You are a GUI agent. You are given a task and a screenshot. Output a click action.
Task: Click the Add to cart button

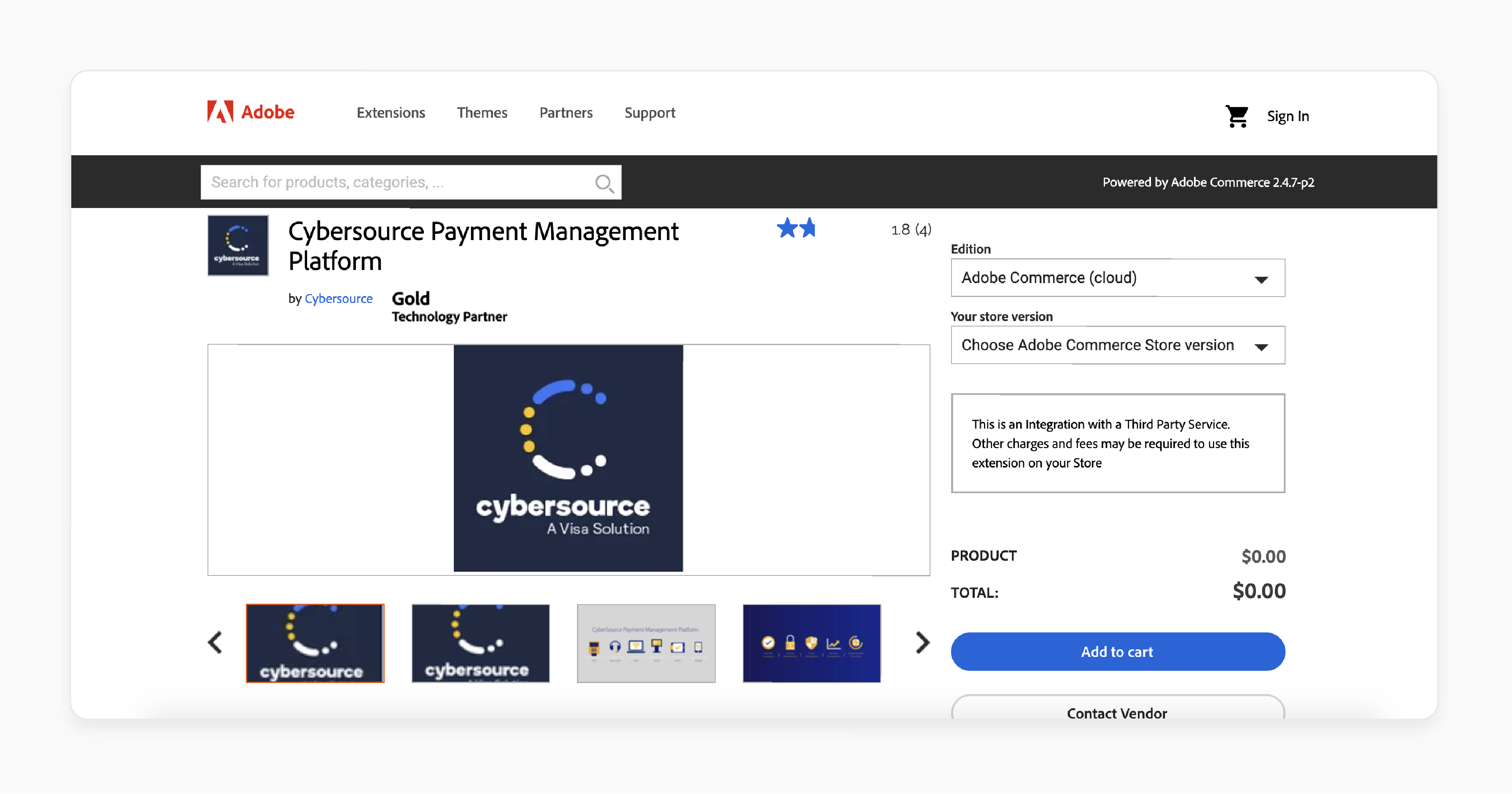[1117, 651]
